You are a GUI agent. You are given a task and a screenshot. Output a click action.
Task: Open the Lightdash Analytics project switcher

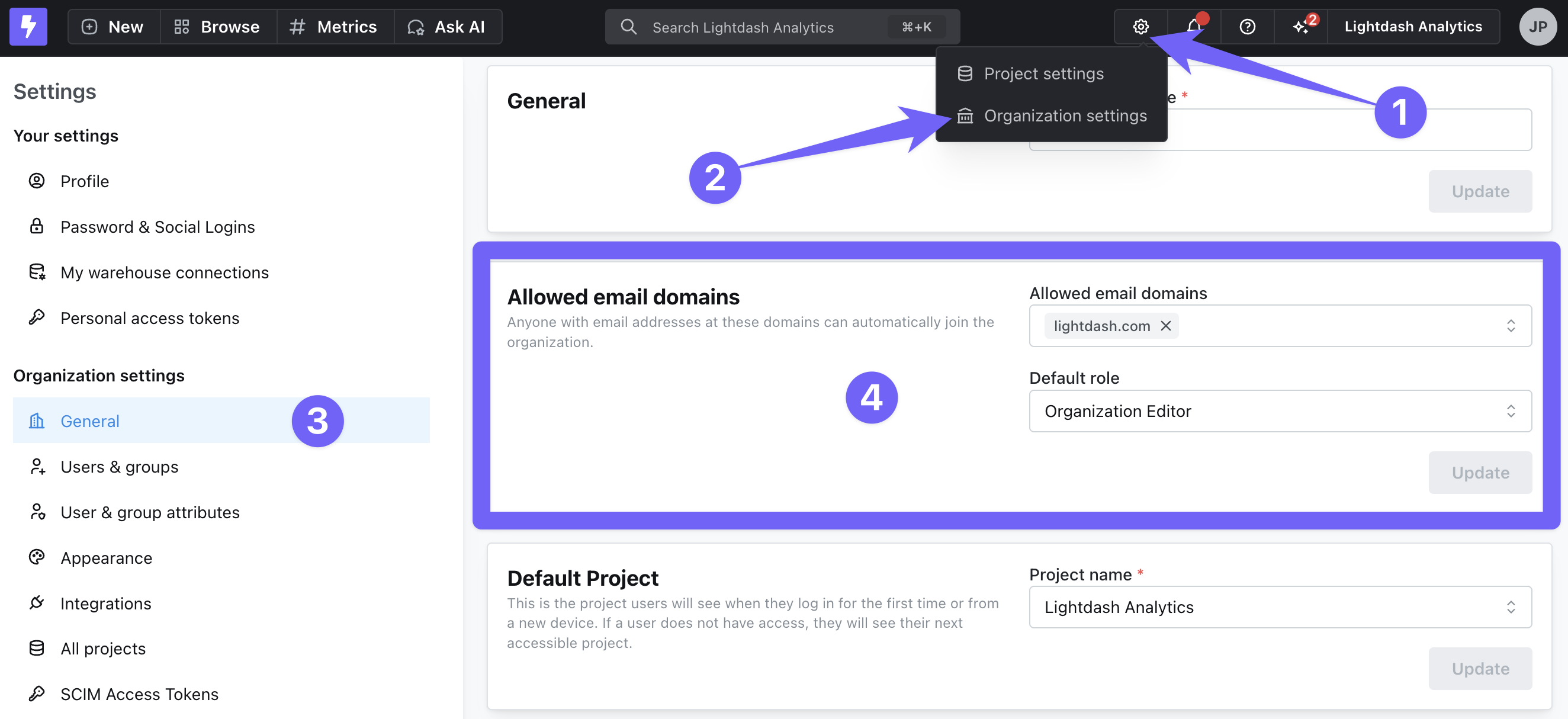click(x=1413, y=27)
